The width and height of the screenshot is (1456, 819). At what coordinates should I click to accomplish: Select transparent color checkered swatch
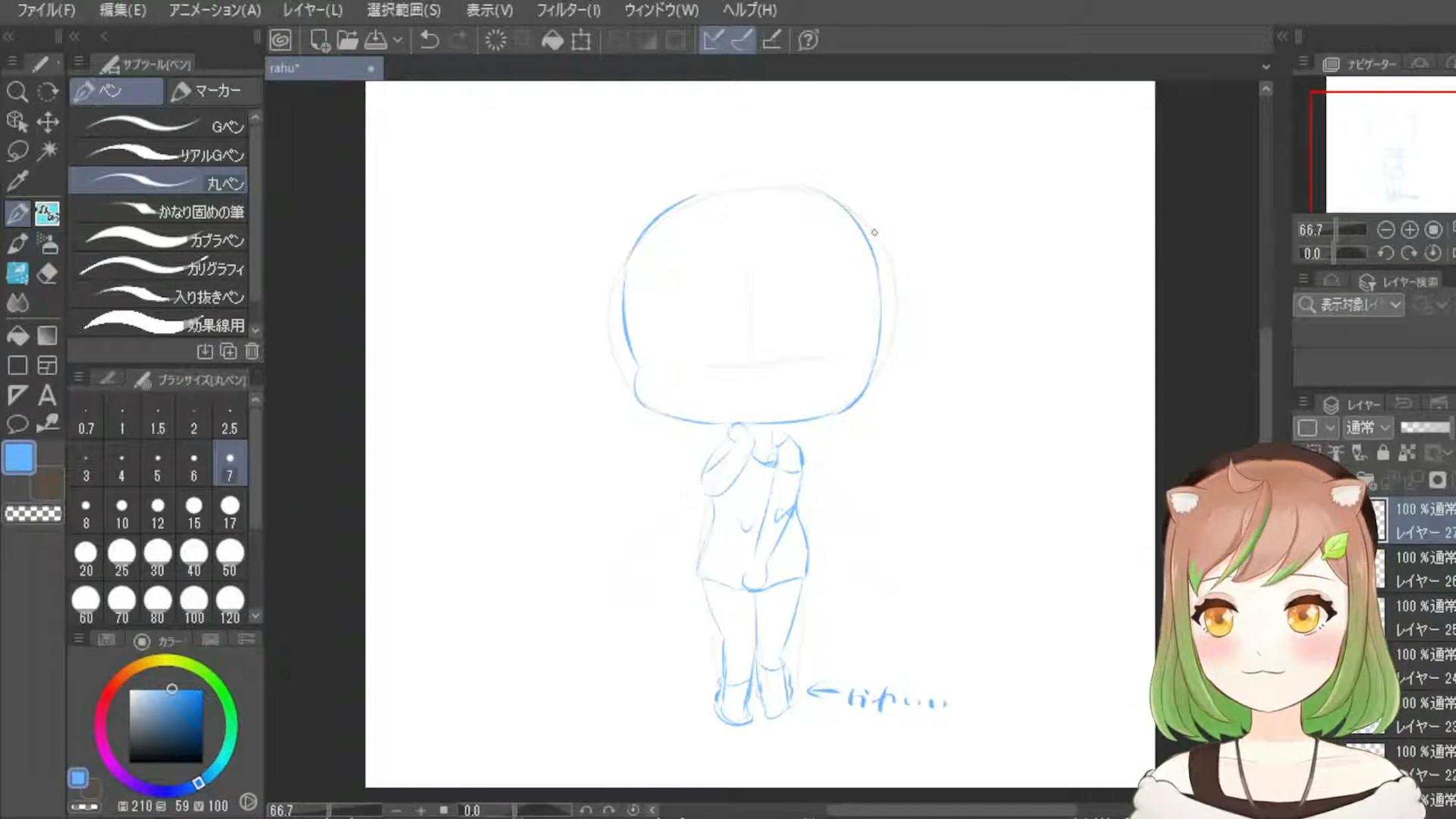coord(33,513)
